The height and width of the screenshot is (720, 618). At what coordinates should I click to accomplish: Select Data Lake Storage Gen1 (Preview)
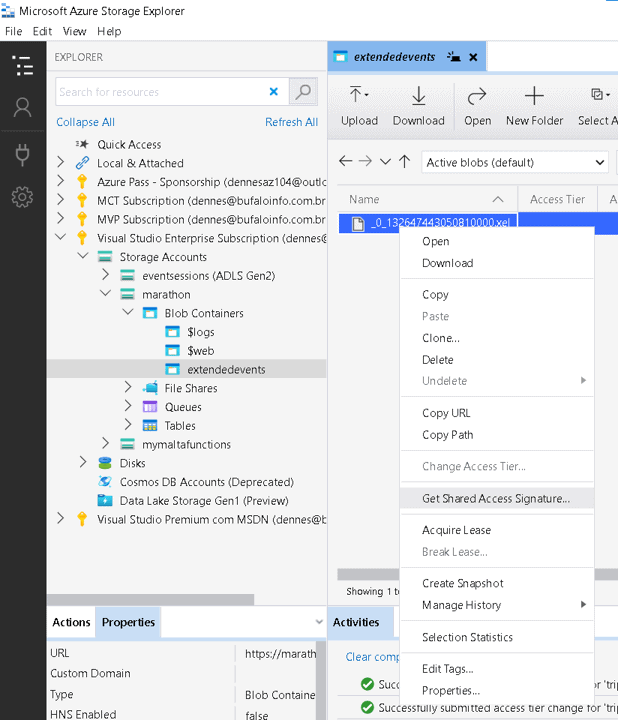click(204, 501)
